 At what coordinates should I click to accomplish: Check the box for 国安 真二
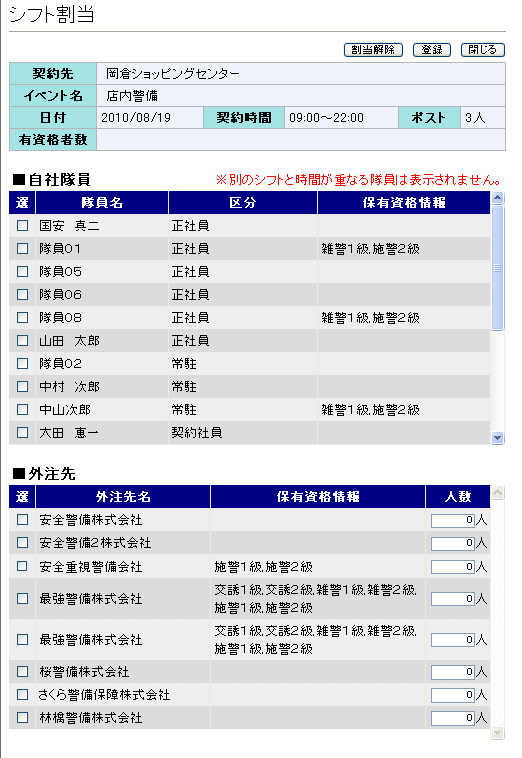click(22, 226)
